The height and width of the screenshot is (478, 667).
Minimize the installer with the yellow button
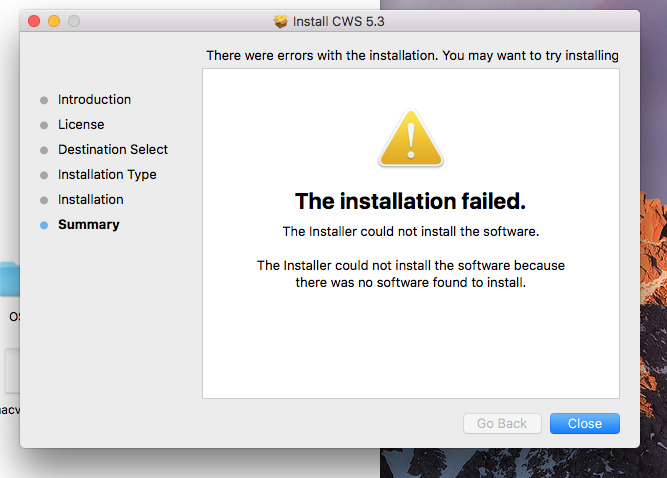click(54, 21)
